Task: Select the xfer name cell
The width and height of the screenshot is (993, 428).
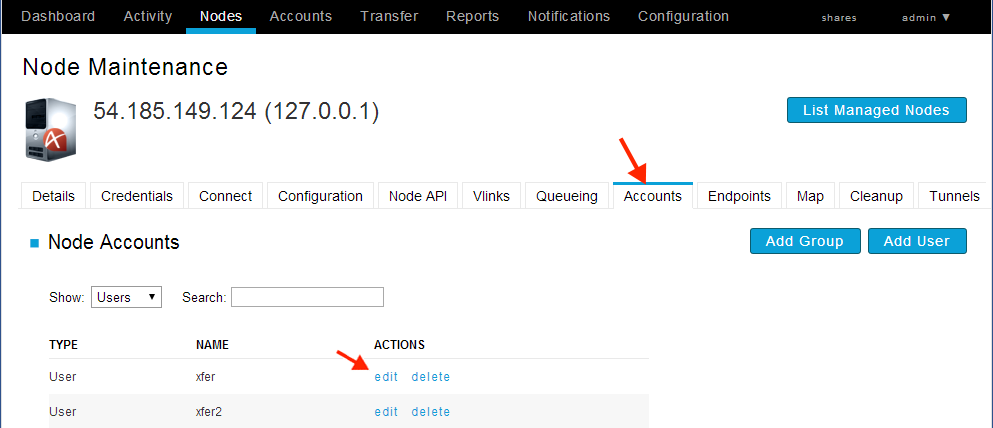Action: pyautogui.click(x=206, y=377)
